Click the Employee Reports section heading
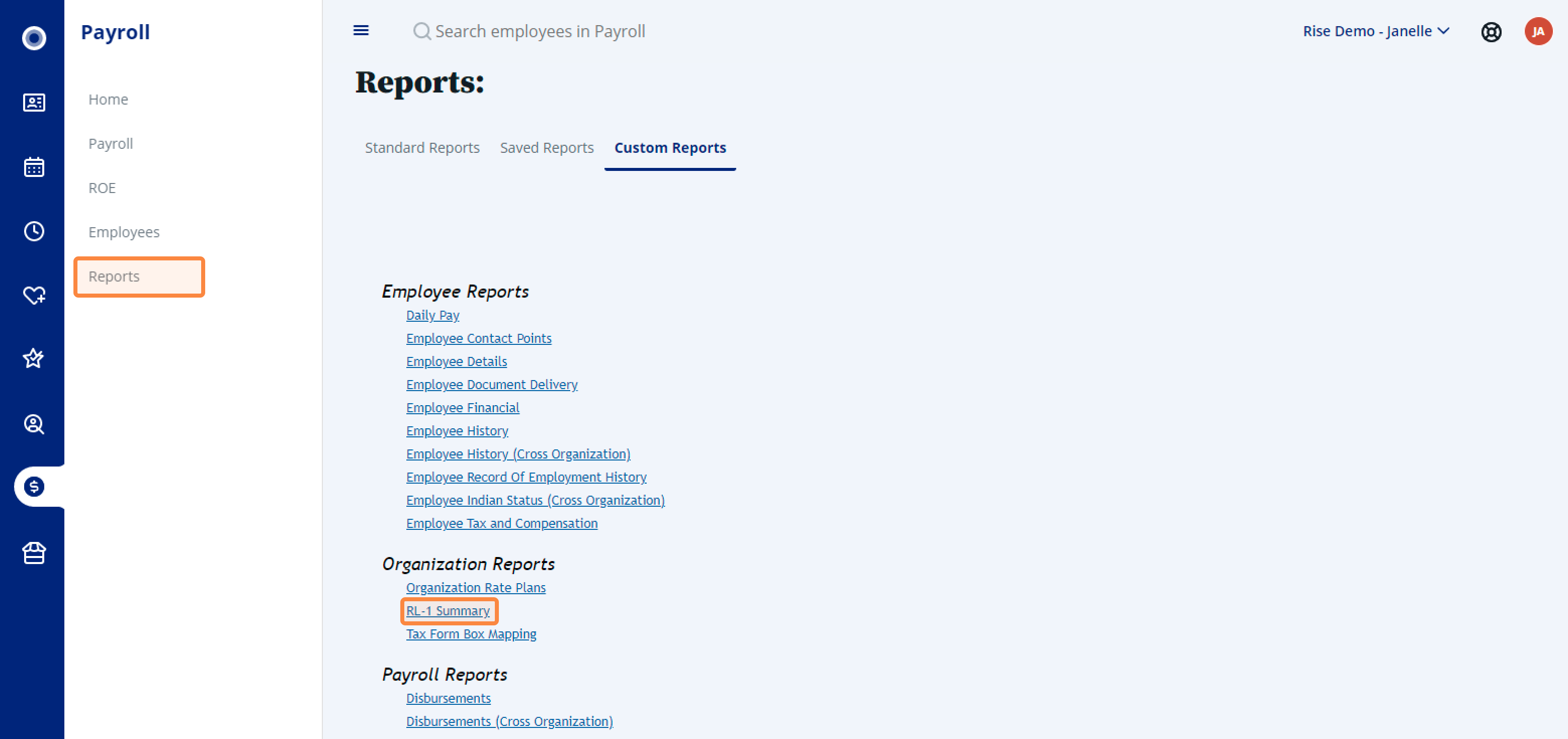Image resolution: width=1568 pixels, height=739 pixels. coord(455,292)
